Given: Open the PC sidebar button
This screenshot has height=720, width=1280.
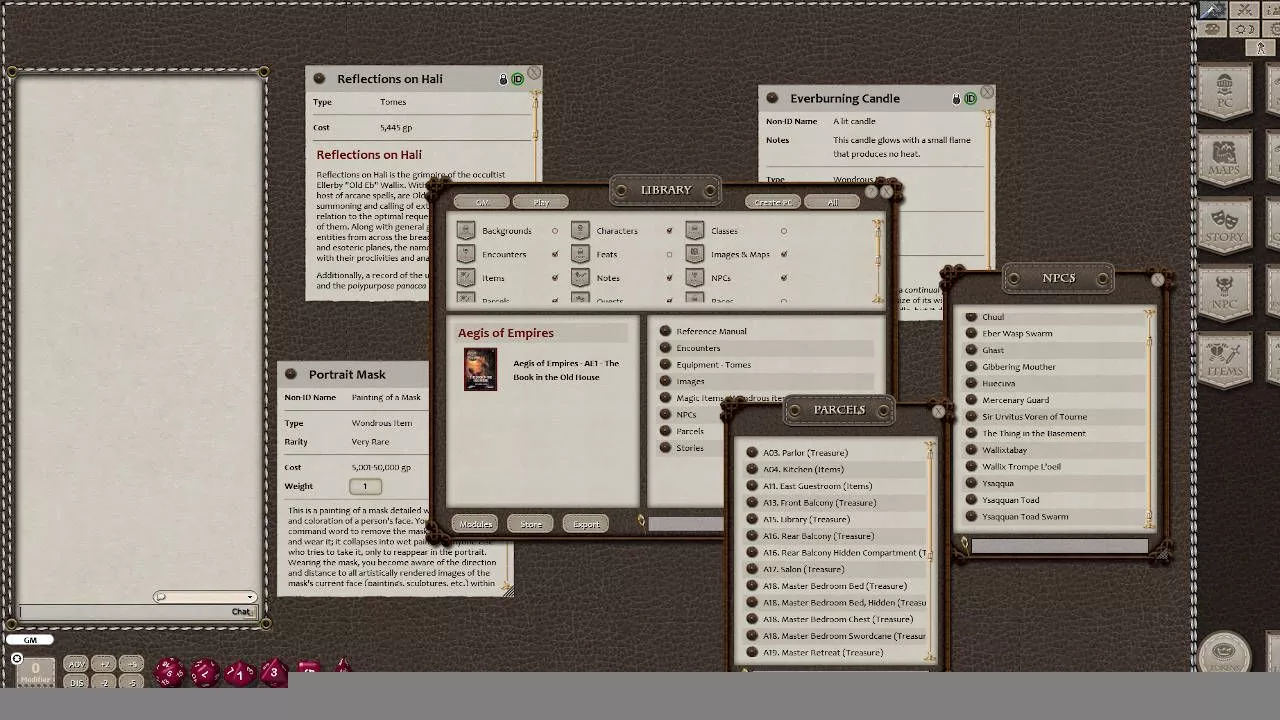Looking at the screenshot, I should pos(1224,92).
